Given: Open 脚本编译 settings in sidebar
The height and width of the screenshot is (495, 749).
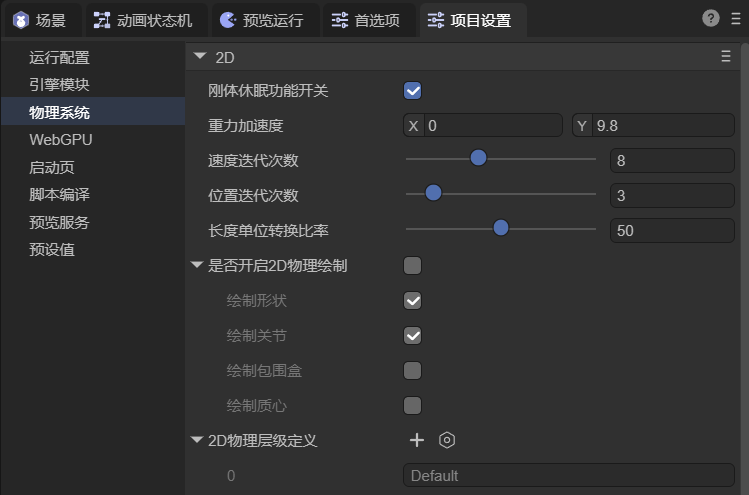Looking at the screenshot, I should (x=59, y=195).
